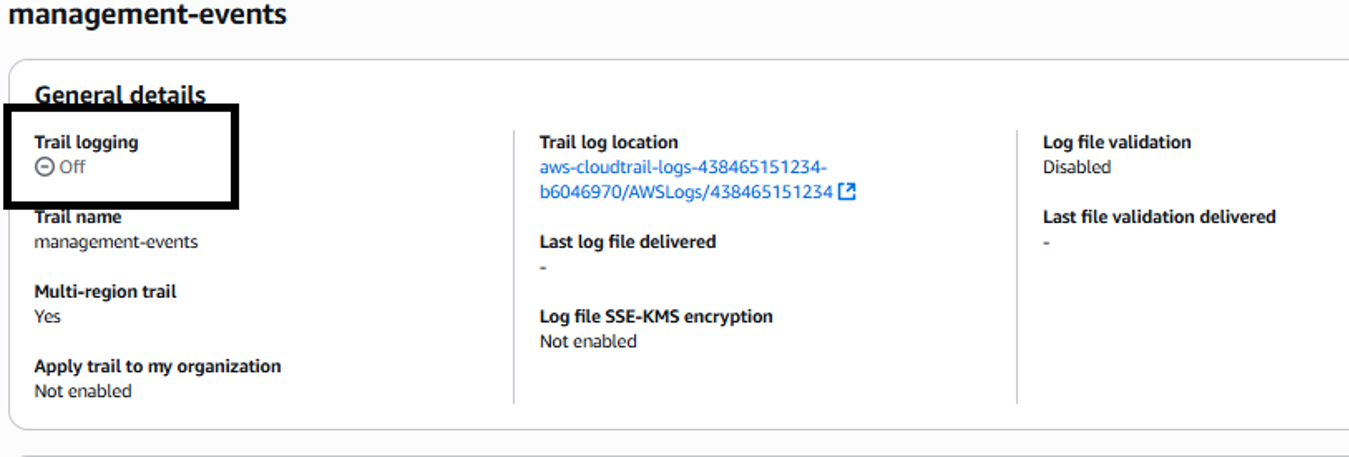1349x457 pixels.
Task: Click Not enabled under Apply trail to organization
Action: coord(83,391)
